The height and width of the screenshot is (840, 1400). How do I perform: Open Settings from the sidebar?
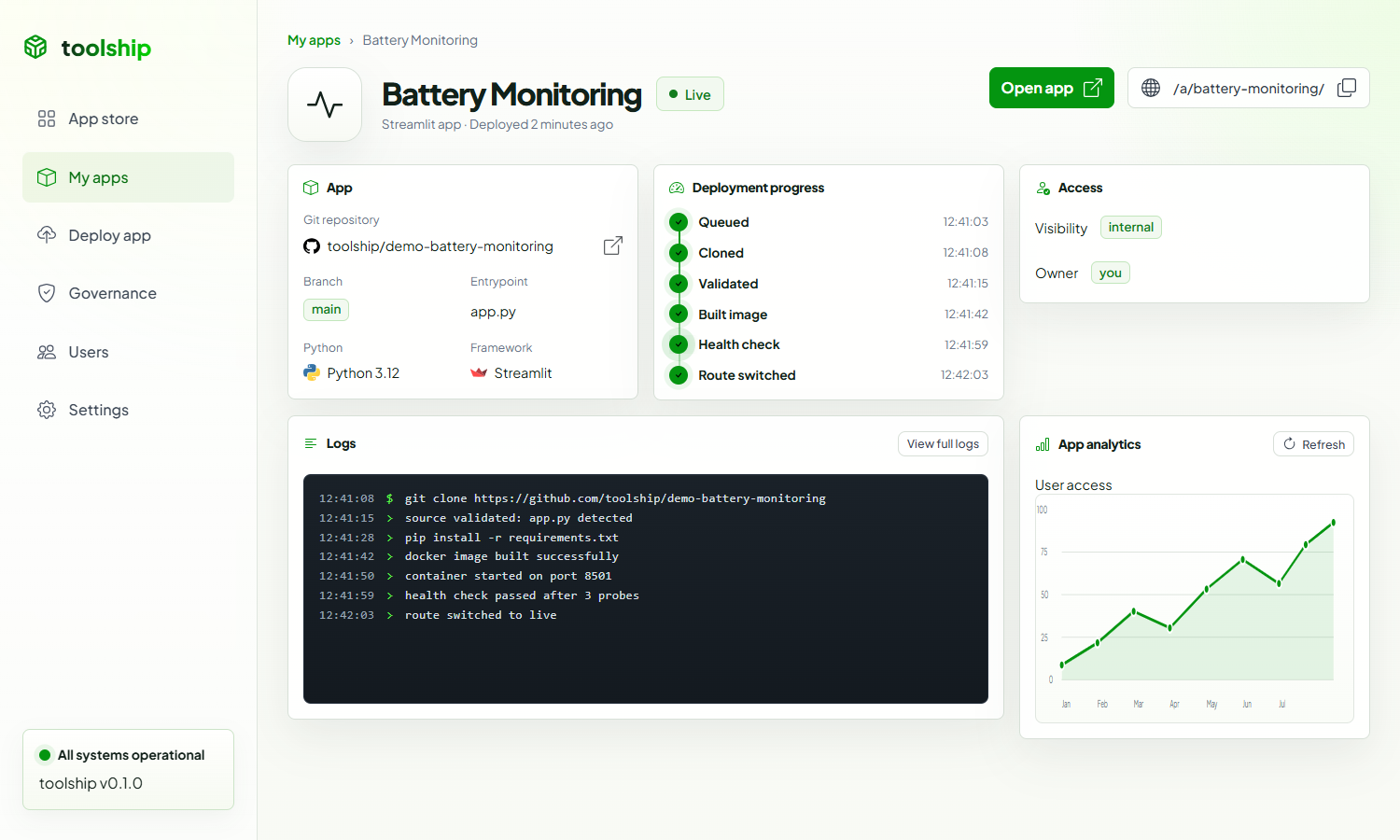pos(128,410)
